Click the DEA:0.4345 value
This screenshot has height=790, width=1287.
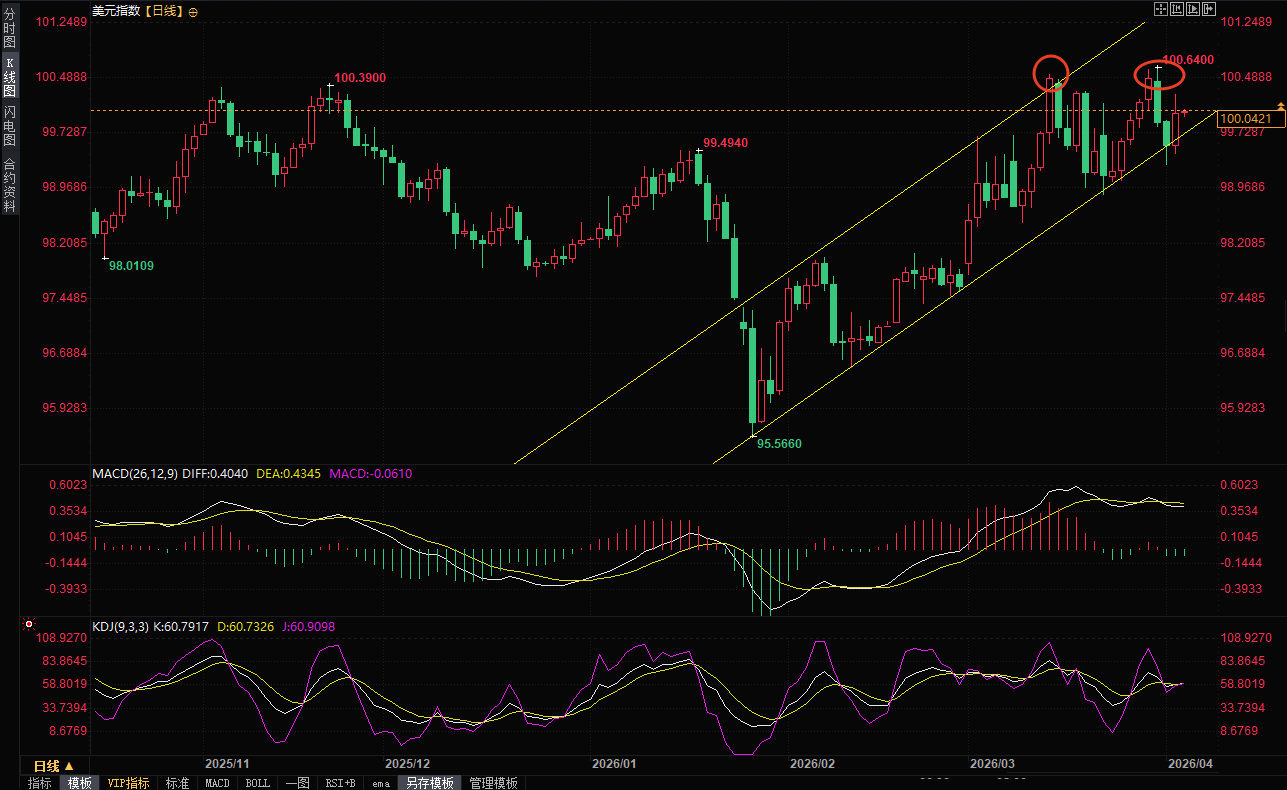pyautogui.click(x=289, y=473)
